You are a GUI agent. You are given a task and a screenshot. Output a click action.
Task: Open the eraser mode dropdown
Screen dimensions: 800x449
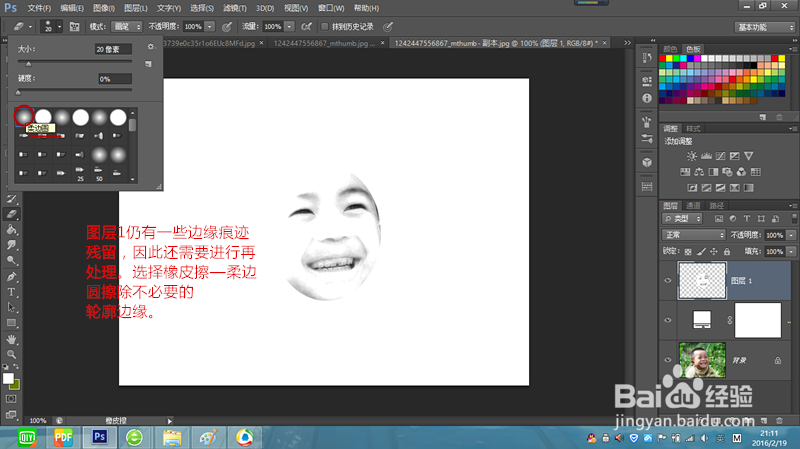(x=127, y=27)
